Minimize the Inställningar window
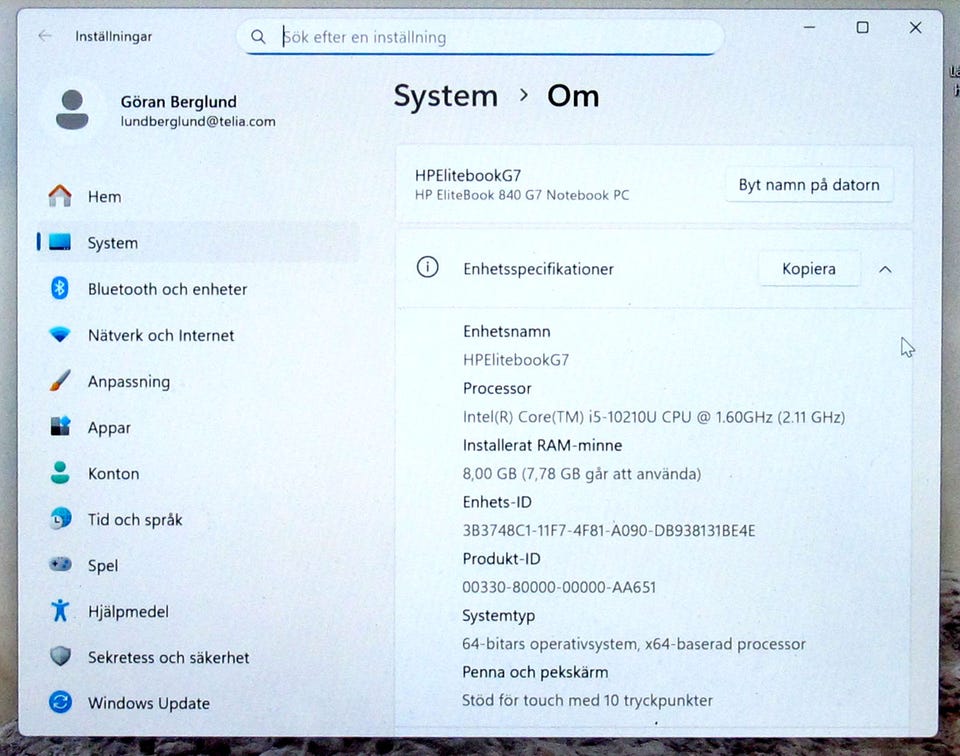Viewport: 960px width, 756px height. coord(809,28)
